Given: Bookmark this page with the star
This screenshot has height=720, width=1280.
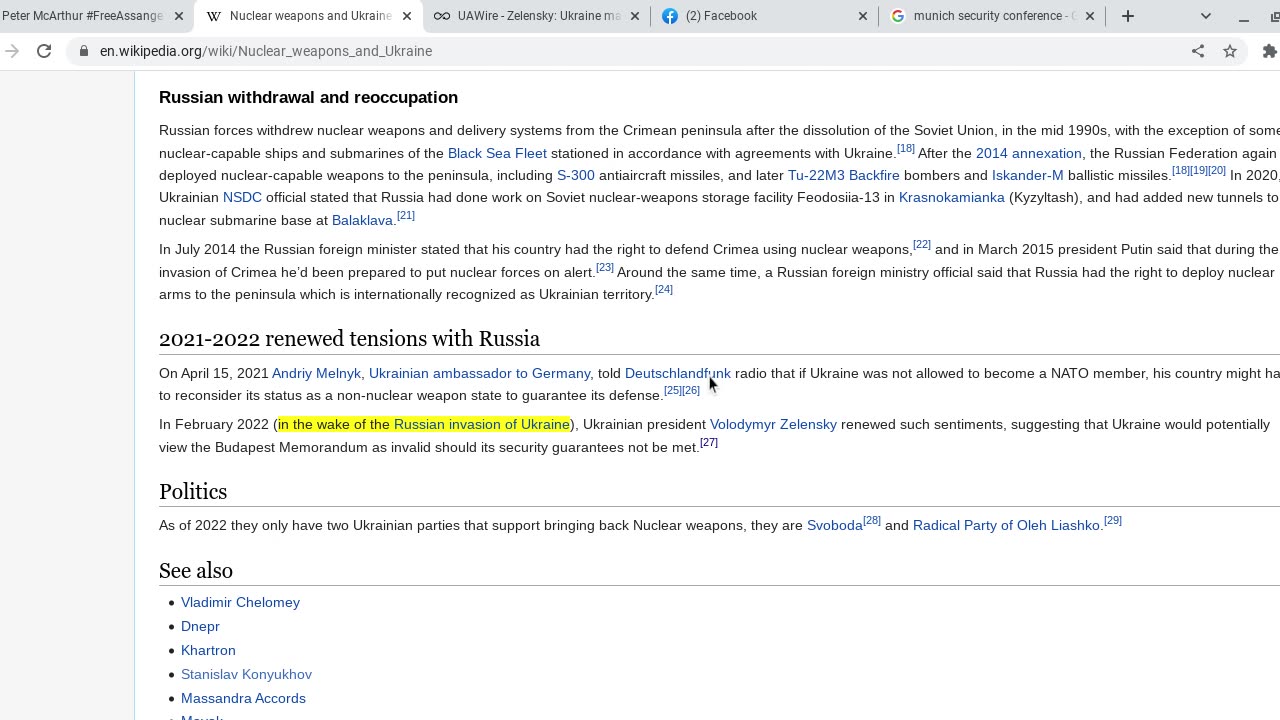Looking at the screenshot, I should click(1230, 51).
